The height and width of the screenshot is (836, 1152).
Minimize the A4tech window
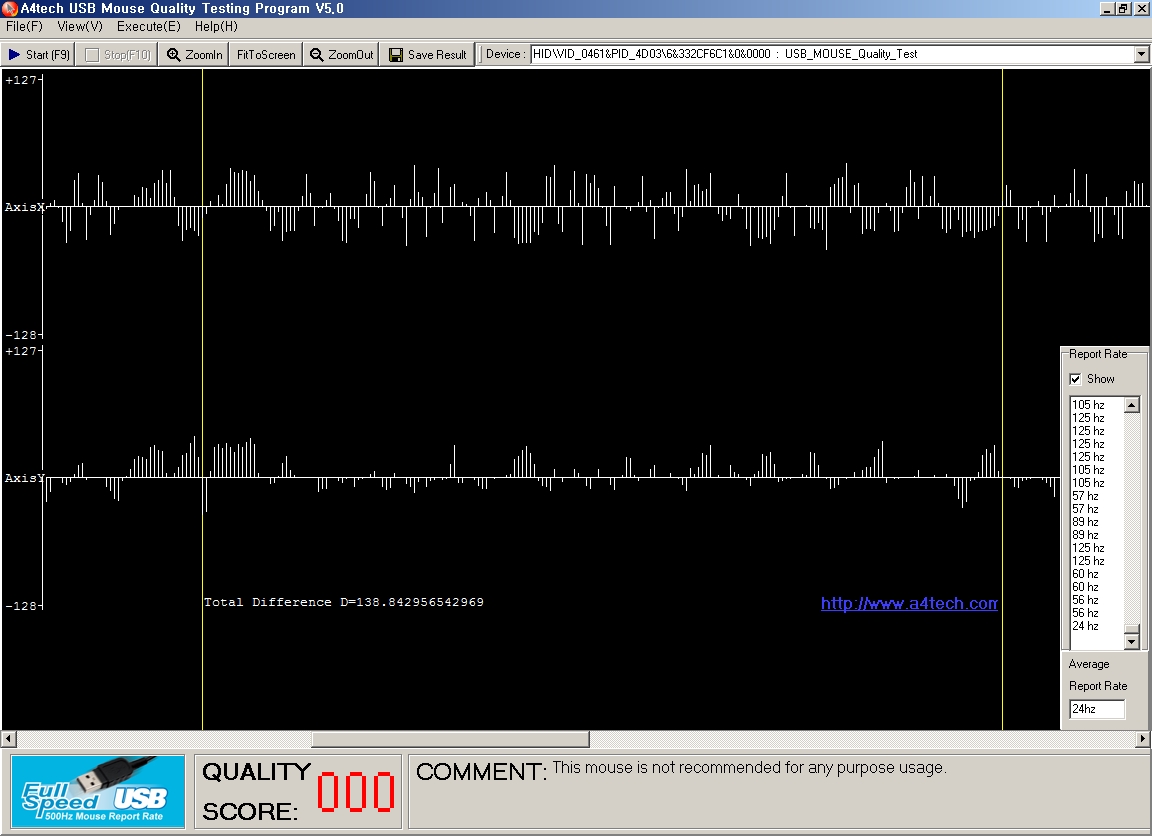(1108, 9)
